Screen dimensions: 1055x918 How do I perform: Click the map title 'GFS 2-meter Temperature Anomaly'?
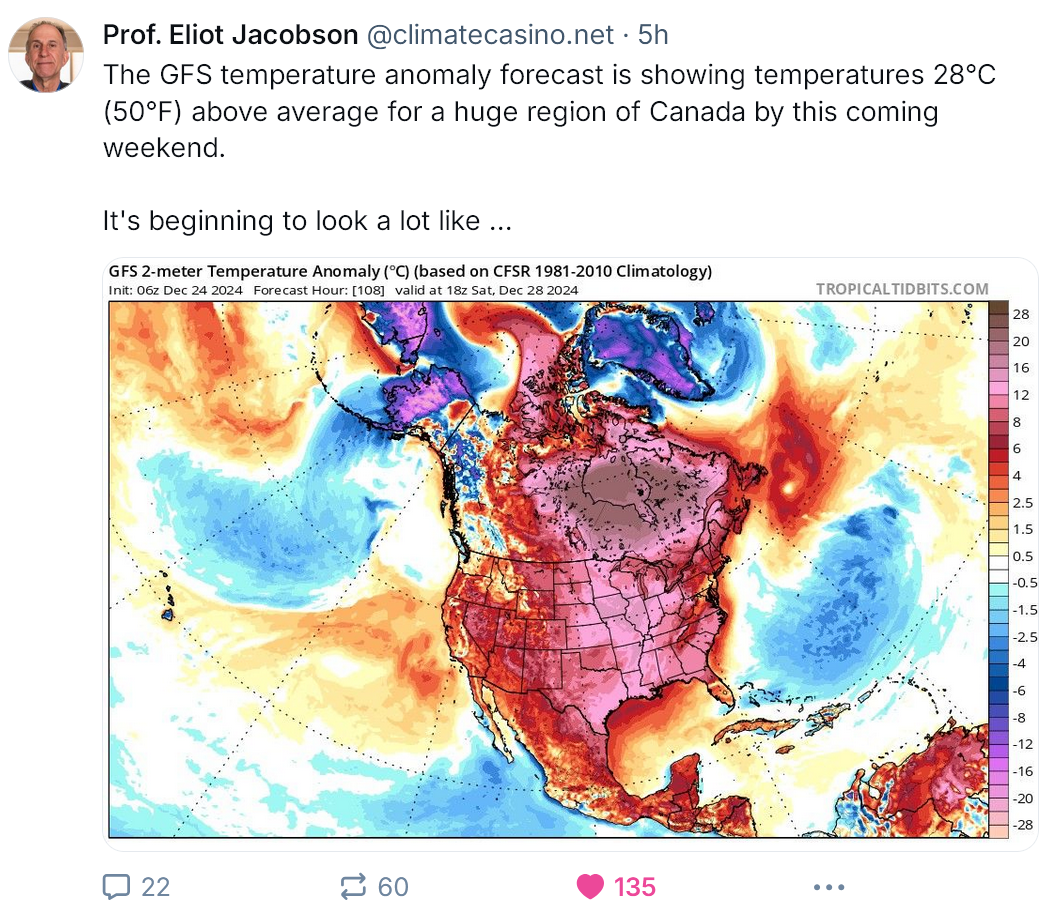pos(244,271)
